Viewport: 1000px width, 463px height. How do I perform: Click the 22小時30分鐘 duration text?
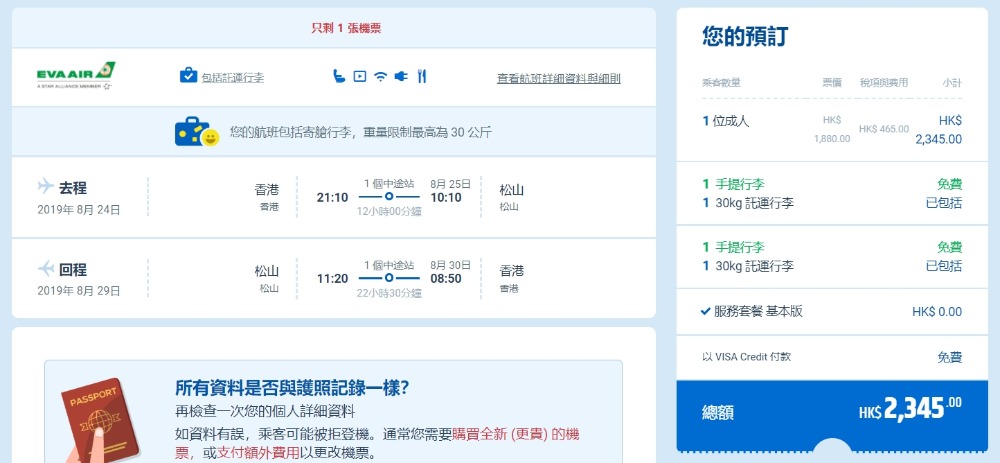(389, 293)
